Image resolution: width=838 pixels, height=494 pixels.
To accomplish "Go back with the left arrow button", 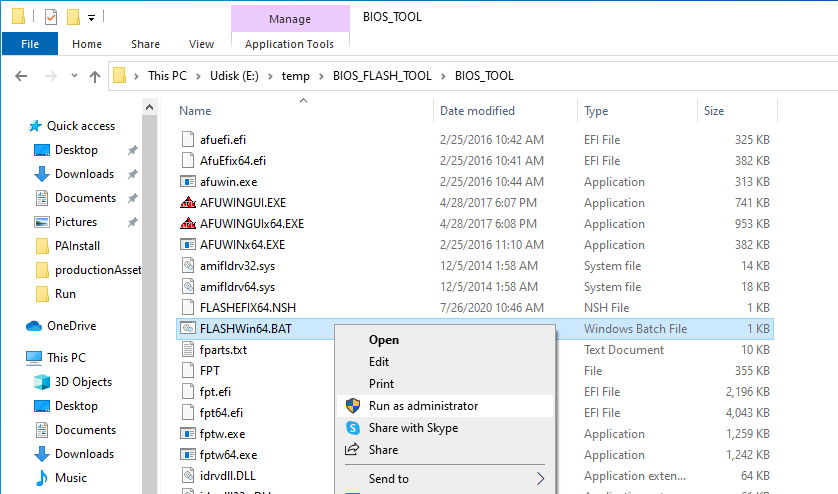I will point(21,76).
